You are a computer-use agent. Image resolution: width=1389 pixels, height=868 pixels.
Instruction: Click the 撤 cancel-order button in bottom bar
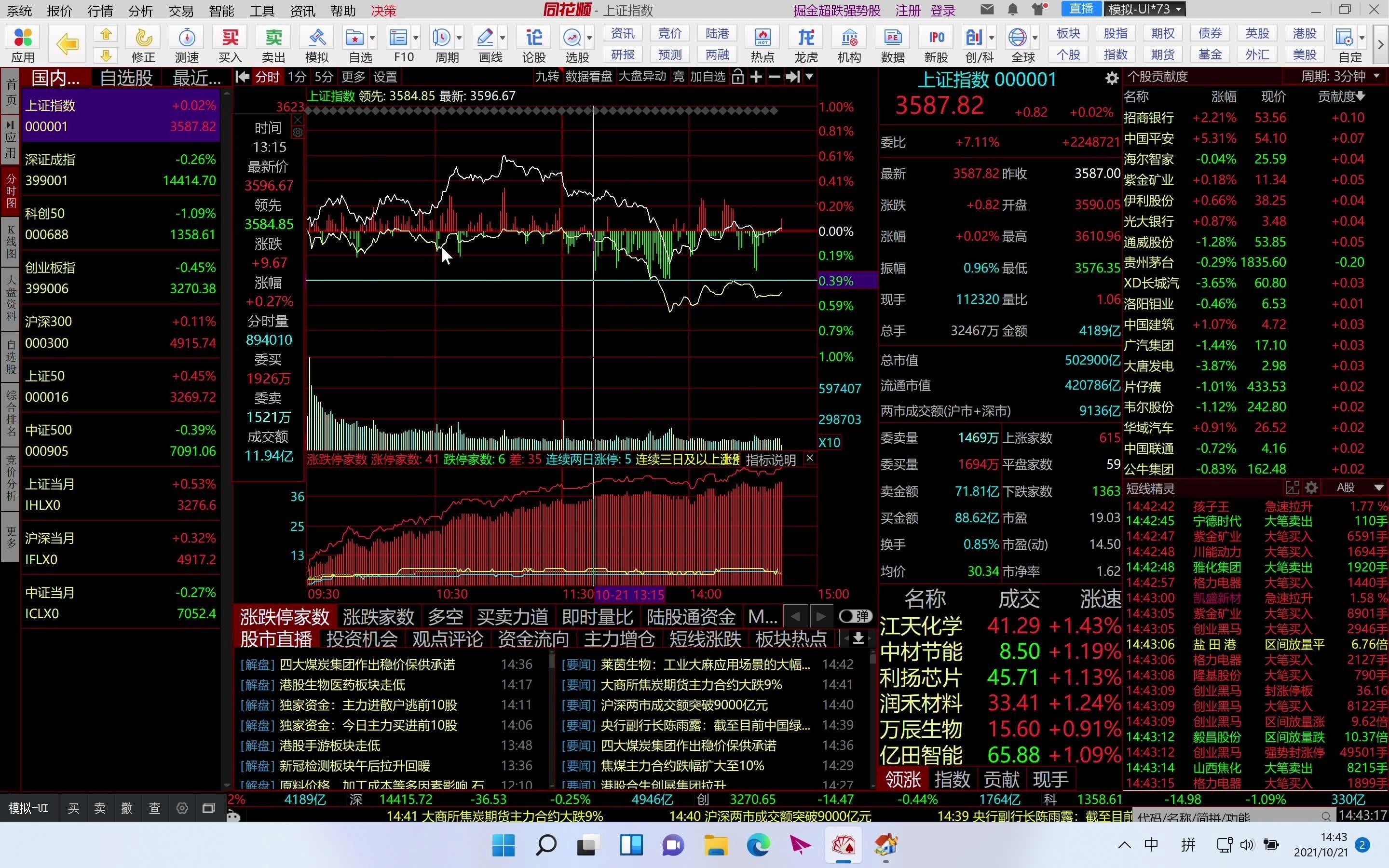(127, 808)
